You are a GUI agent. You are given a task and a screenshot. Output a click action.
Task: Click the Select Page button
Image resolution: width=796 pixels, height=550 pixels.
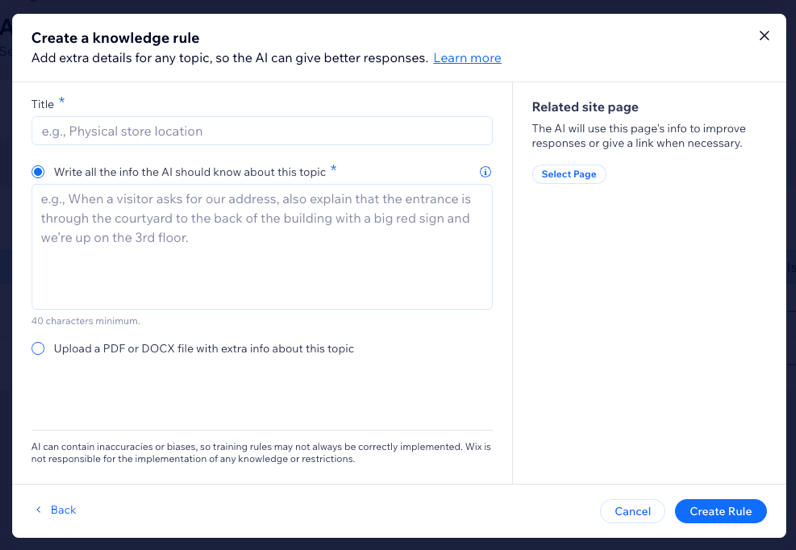click(569, 174)
